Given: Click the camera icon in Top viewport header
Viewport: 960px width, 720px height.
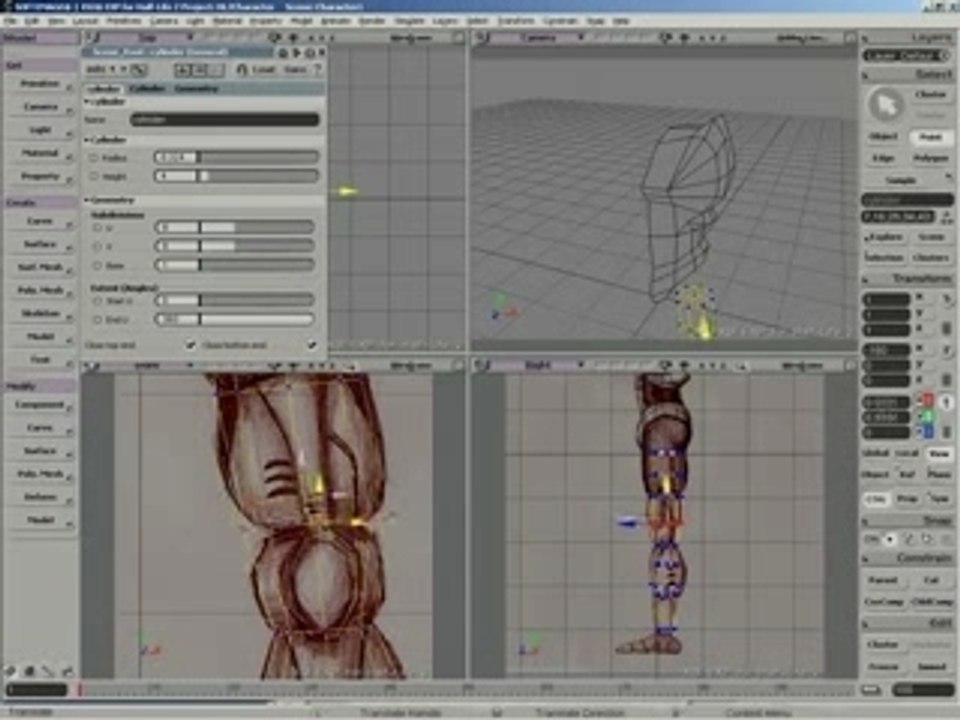Looking at the screenshot, I should [x=274, y=38].
